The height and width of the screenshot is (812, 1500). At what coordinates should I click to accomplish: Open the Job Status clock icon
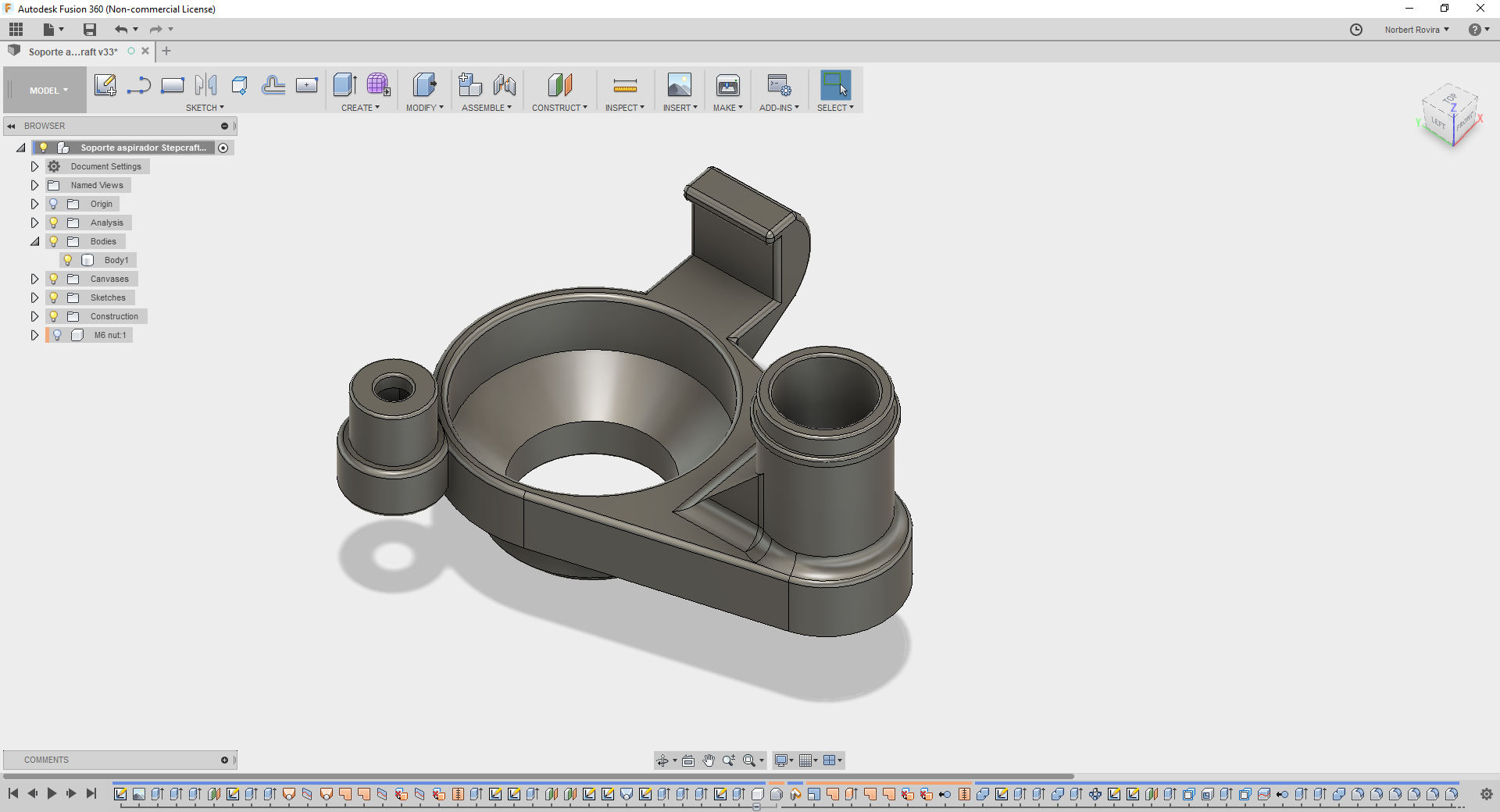(x=1356, y=30)
